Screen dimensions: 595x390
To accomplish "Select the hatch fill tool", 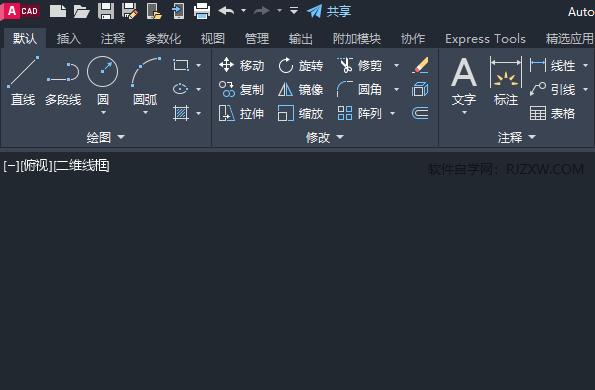I will tap(181, 113).
